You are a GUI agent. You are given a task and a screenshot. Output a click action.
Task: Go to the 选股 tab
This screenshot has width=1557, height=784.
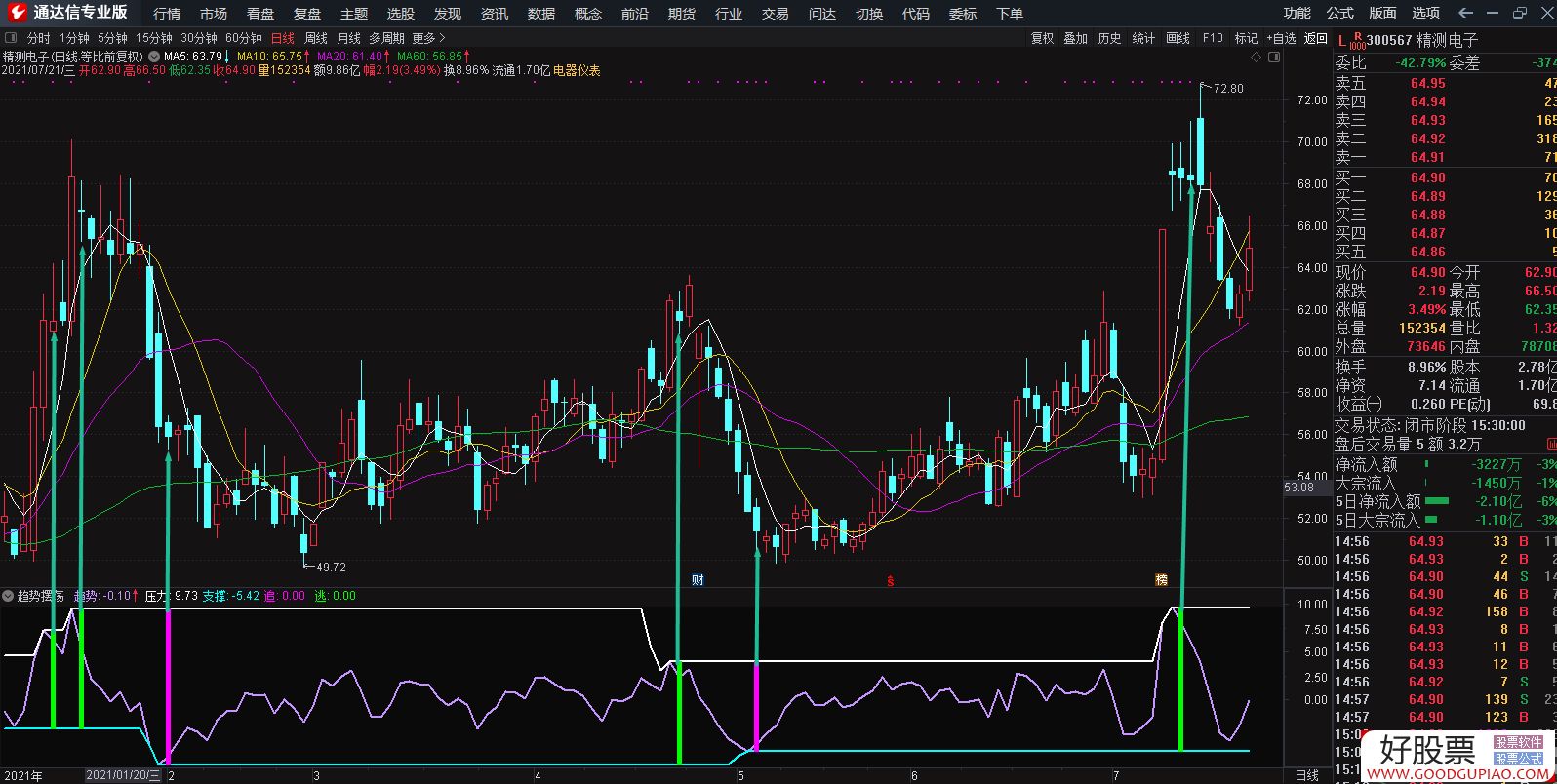click(401, 14)
